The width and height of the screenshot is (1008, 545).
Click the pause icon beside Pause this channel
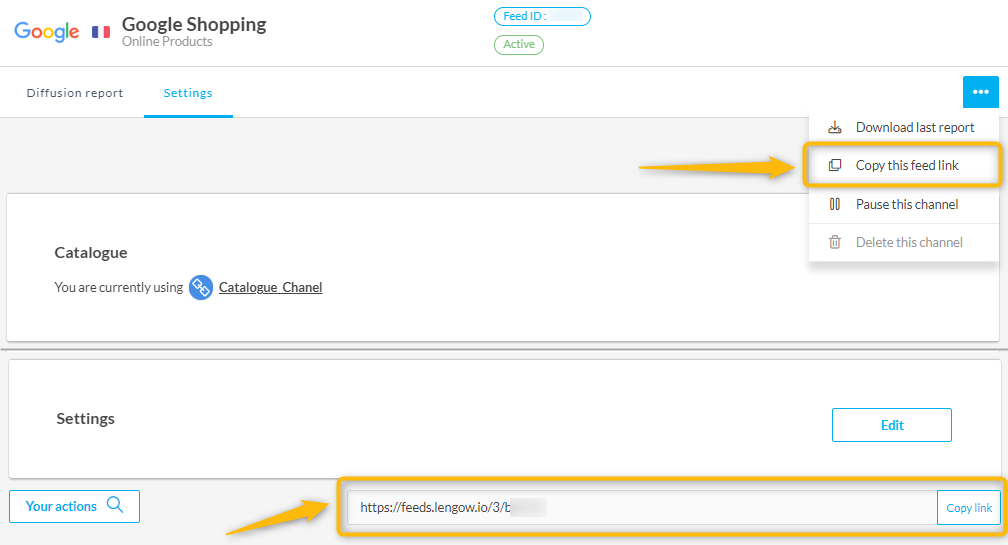click(x=835, y=204)
